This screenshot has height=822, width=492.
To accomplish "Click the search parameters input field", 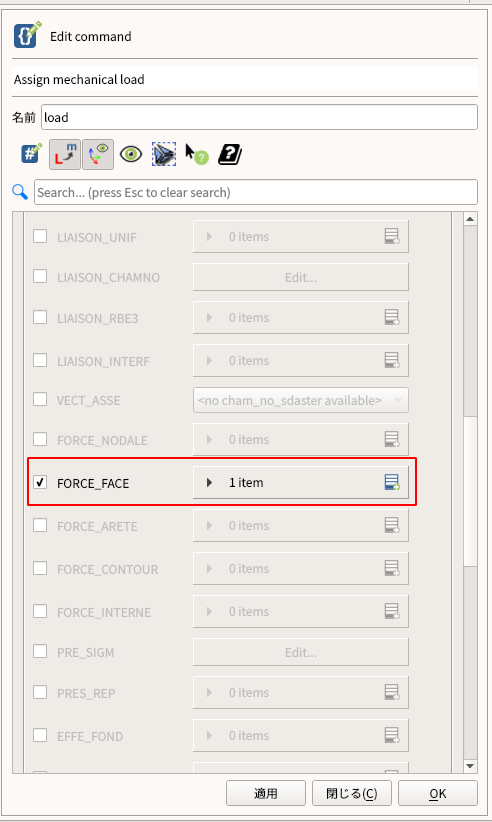I will click(256, 192).
